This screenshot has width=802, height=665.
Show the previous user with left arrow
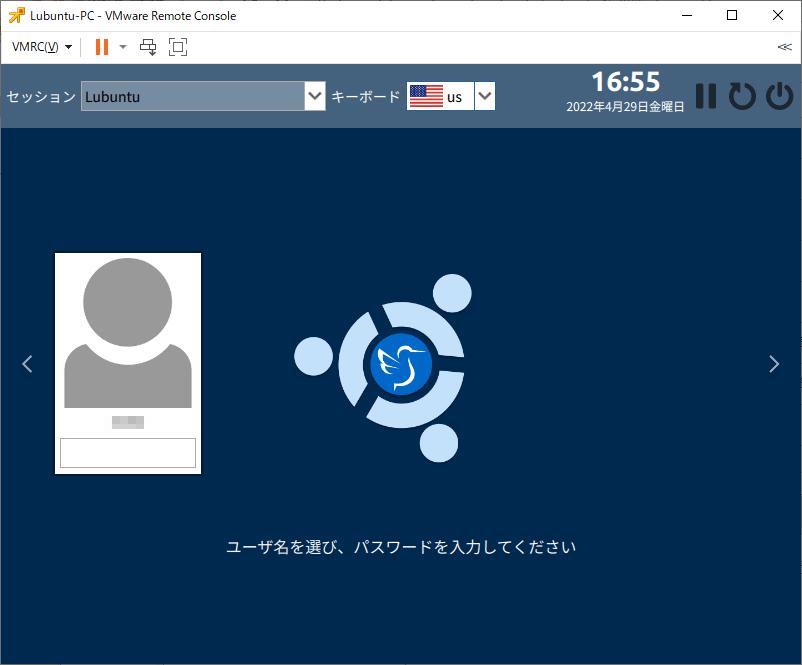27,364
